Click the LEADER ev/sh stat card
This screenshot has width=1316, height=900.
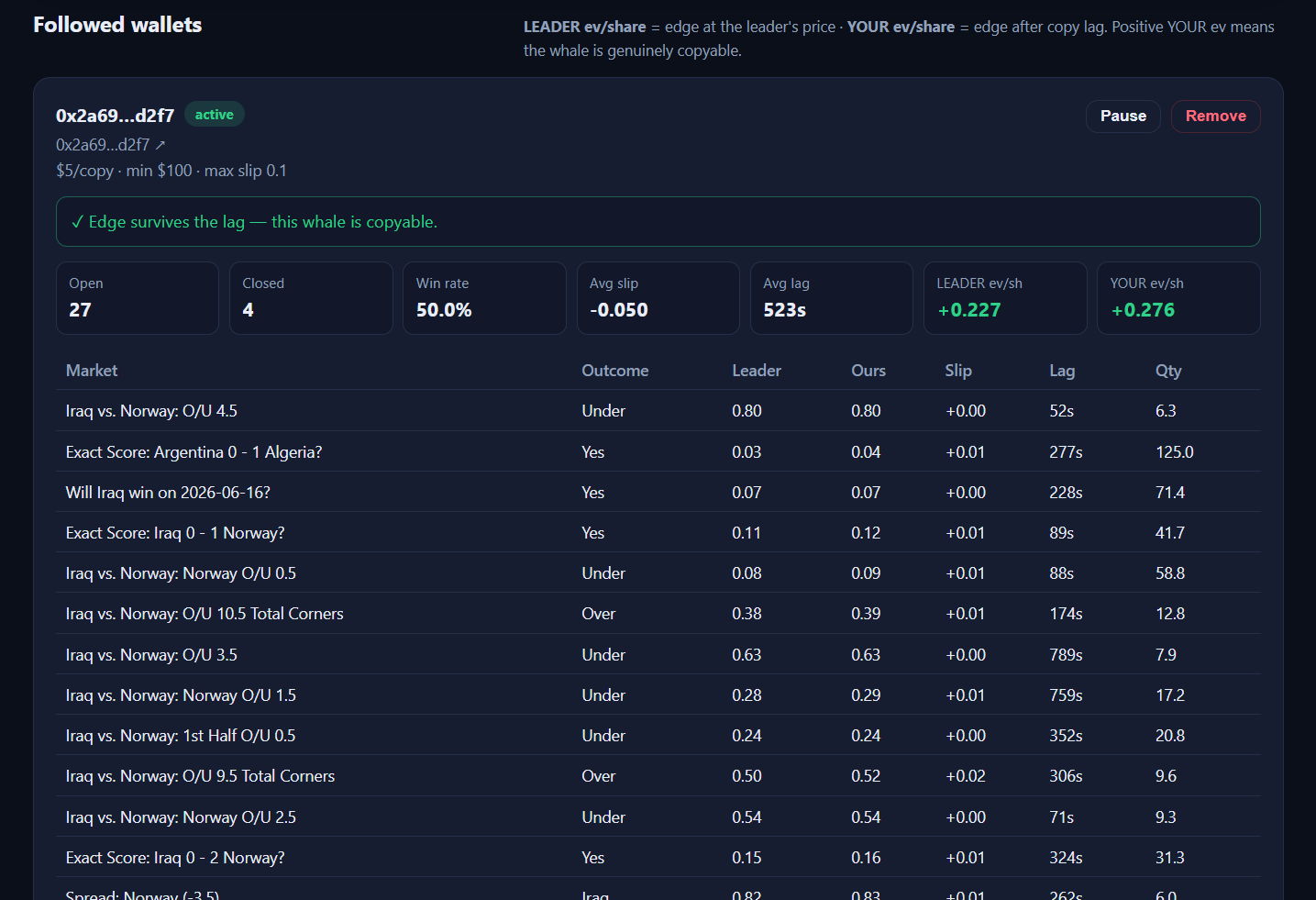(x=1005, y=298)
